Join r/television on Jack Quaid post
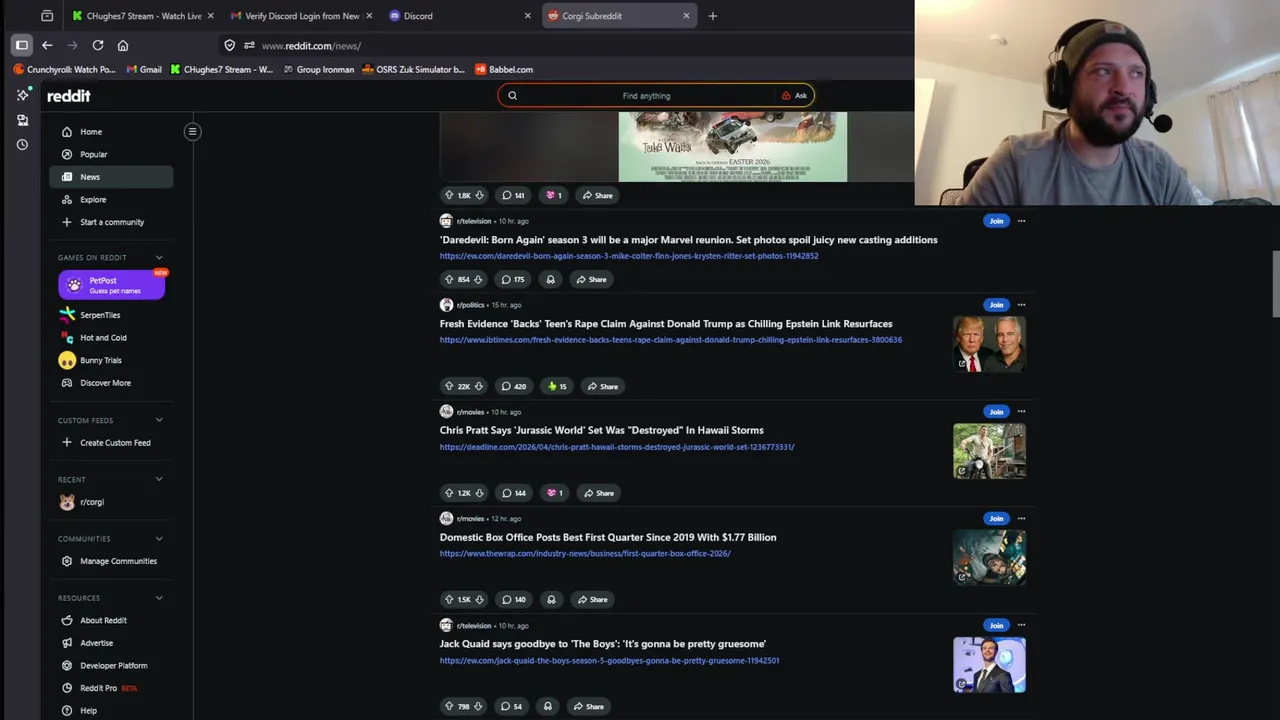The height and width of the screenshot is (720, 1280). point(995,626)
